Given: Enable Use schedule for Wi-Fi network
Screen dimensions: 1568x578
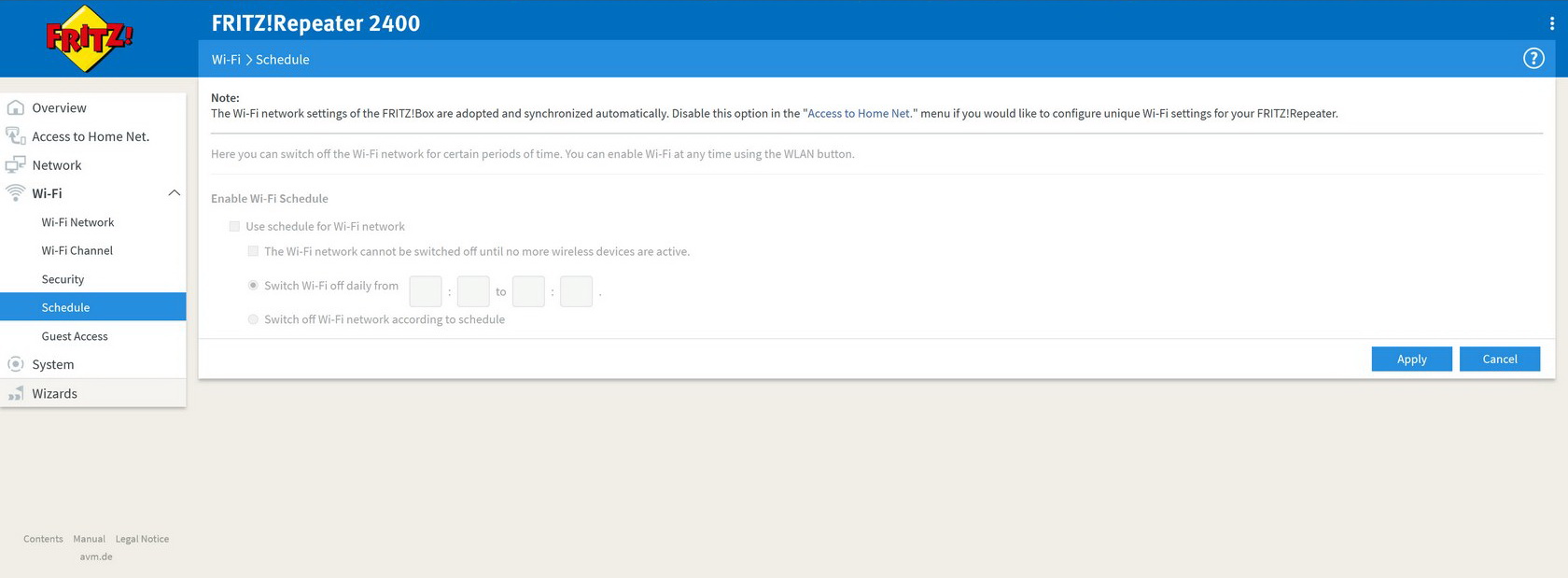Looking at the screenshot, I should coord(234,226).
